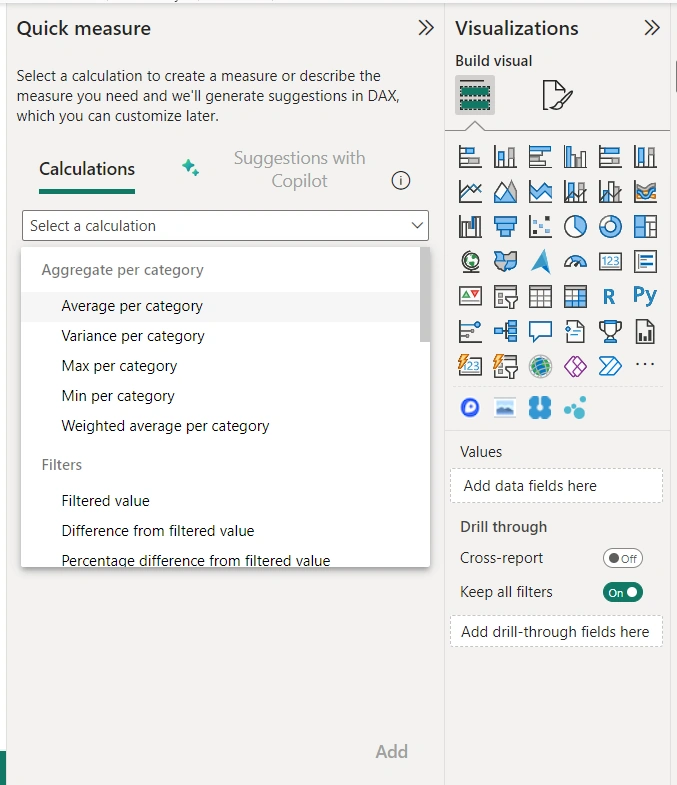Choose Min per category
This screenshot has width=677, height=785.
click(220, 397)
